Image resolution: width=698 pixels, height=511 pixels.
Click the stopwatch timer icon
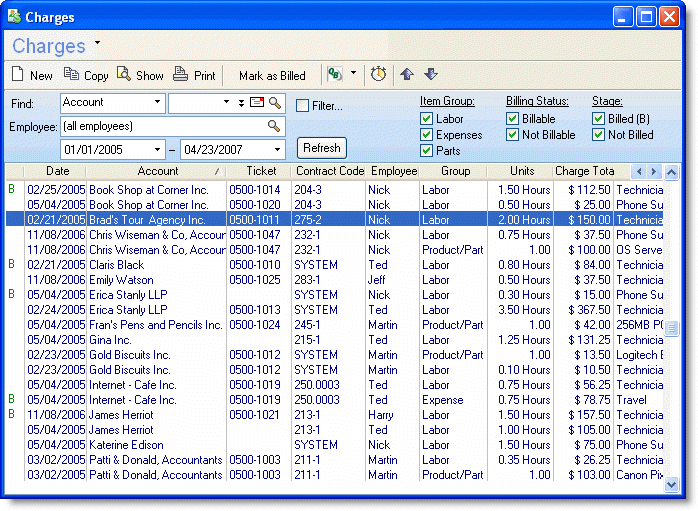378,75
